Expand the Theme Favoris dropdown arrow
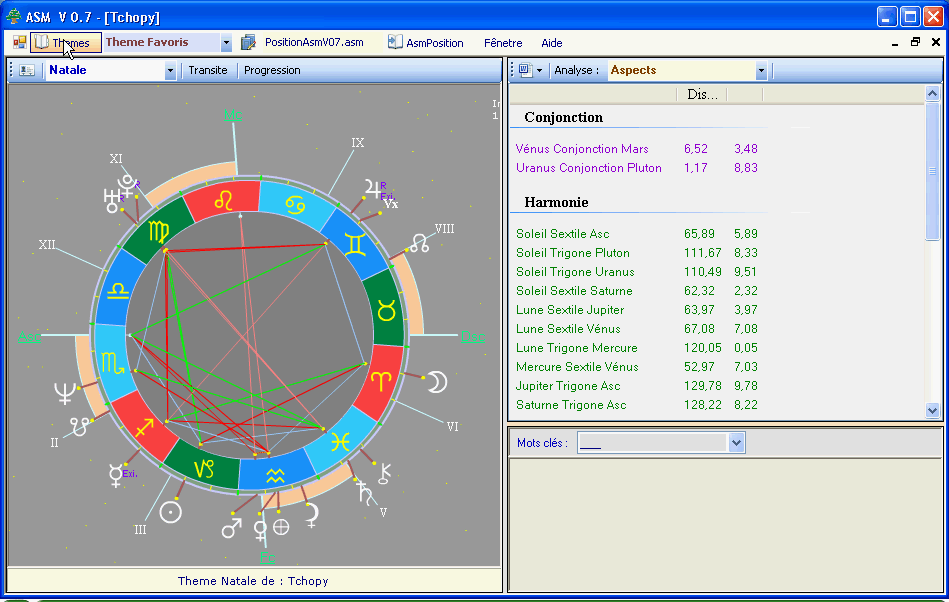Screen dimensions: 949x602 point(226,43)
